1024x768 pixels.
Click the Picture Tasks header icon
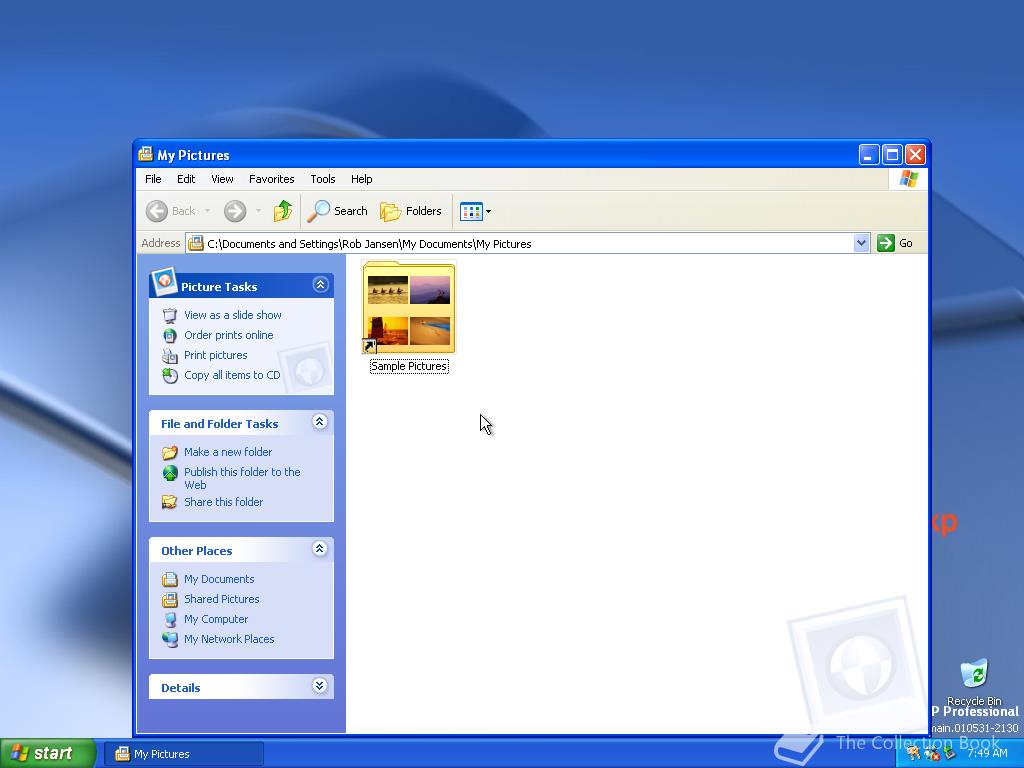(x=164, y=281)
